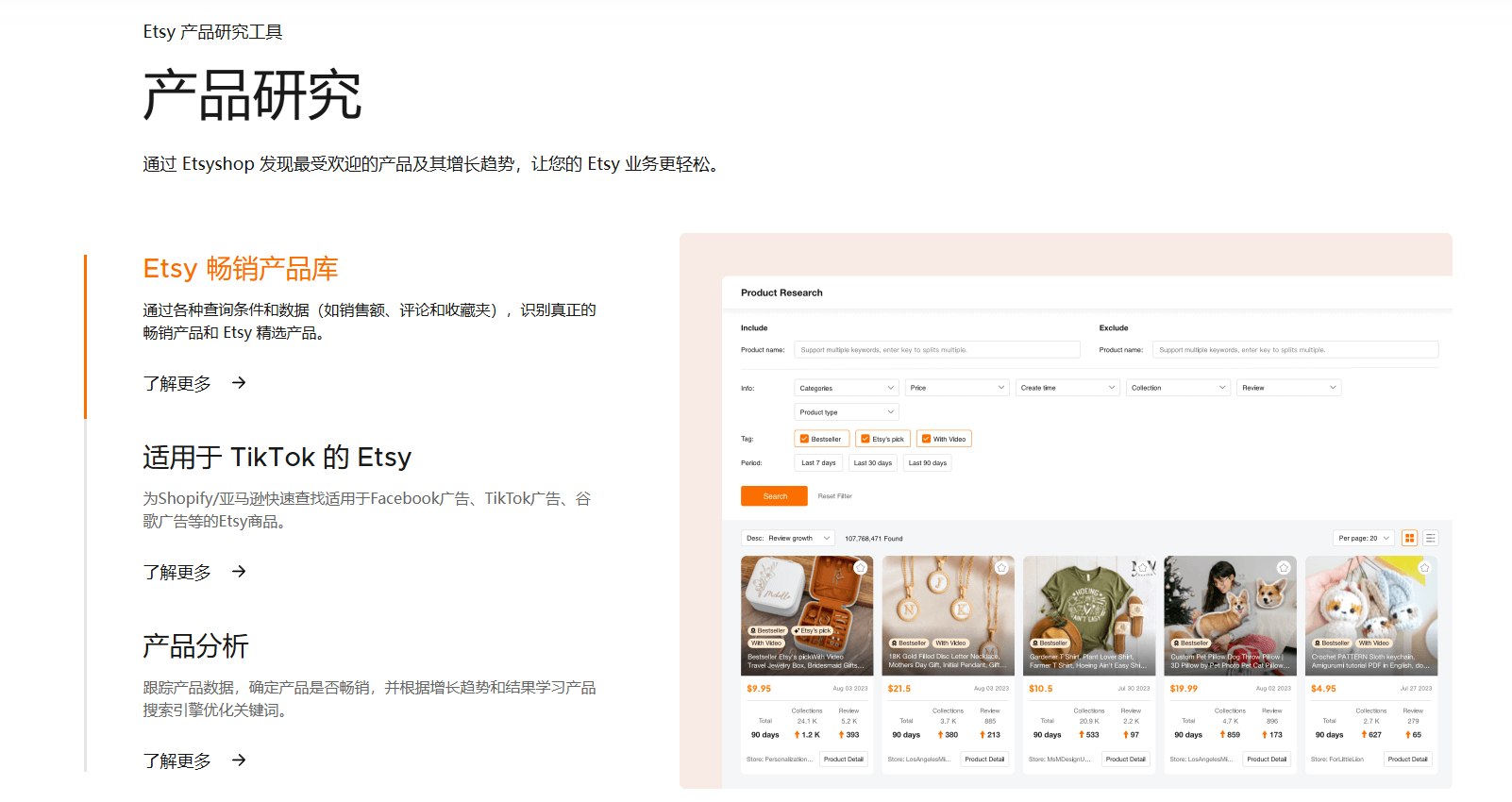Click Product Detail for the $4.95 item

click(1408, 760)
